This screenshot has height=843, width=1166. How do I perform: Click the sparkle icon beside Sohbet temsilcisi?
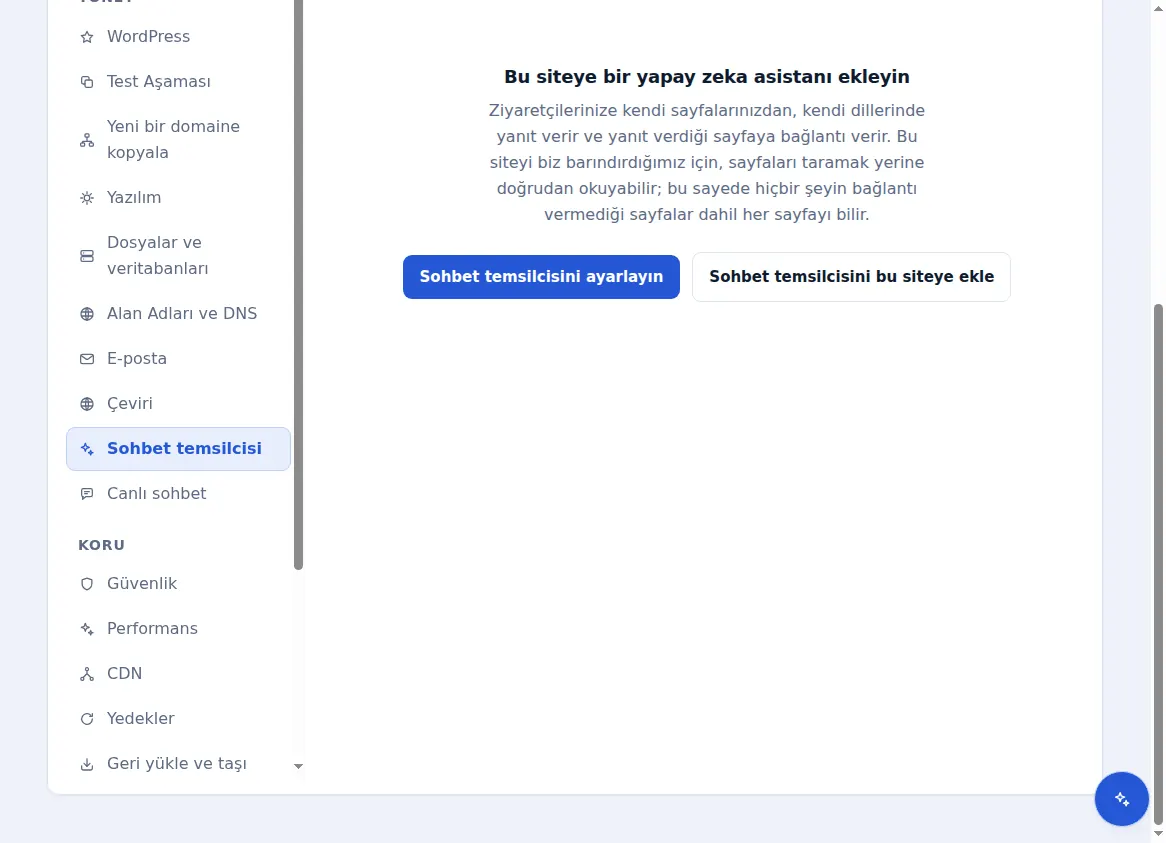tap(87, 449)
